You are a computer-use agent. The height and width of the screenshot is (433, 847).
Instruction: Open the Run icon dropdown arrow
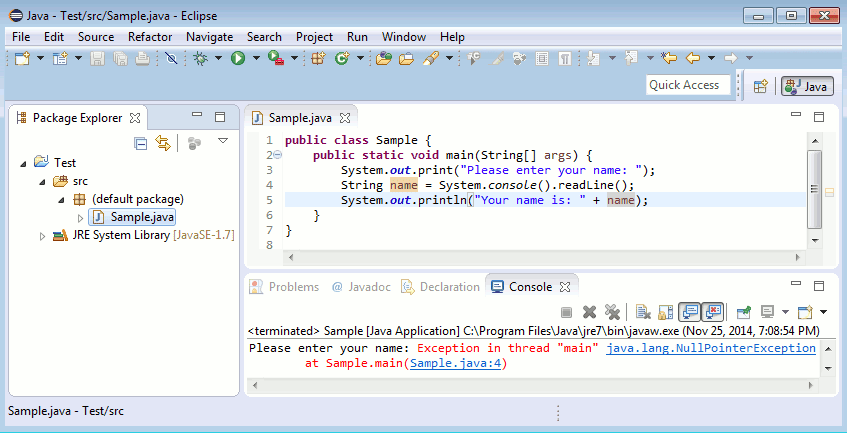click(256, 58)
